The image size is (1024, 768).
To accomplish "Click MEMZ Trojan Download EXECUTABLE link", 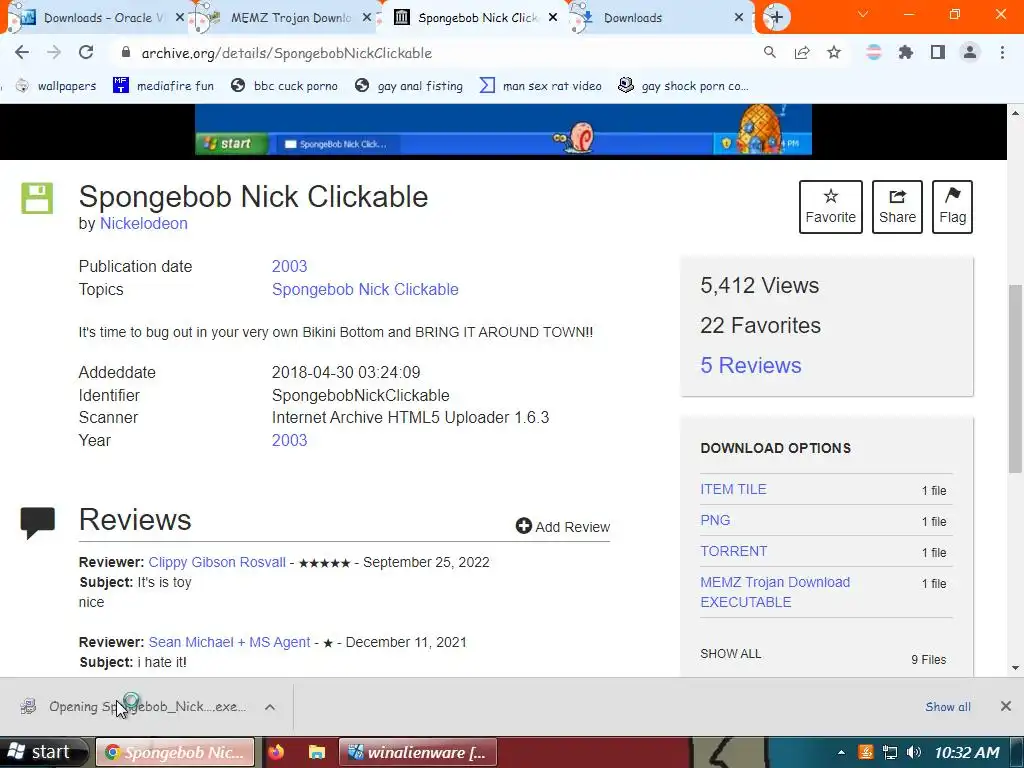I will (775, 592).
